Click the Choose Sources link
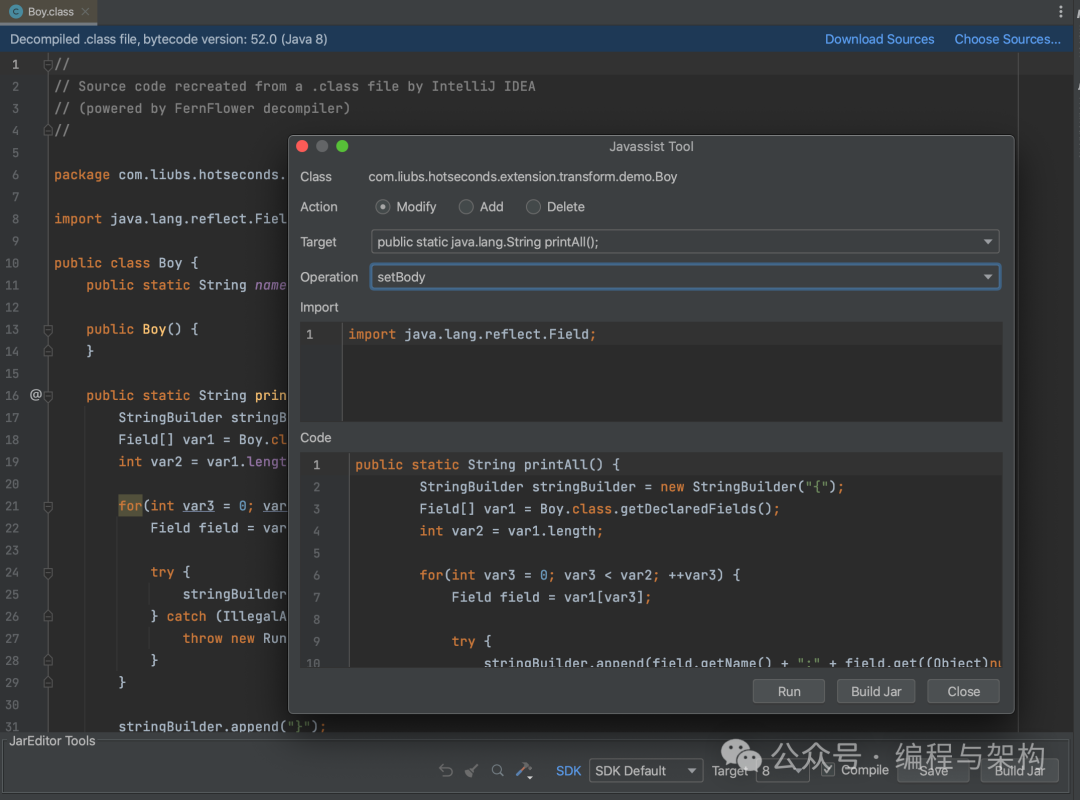 pos(1007,39)
